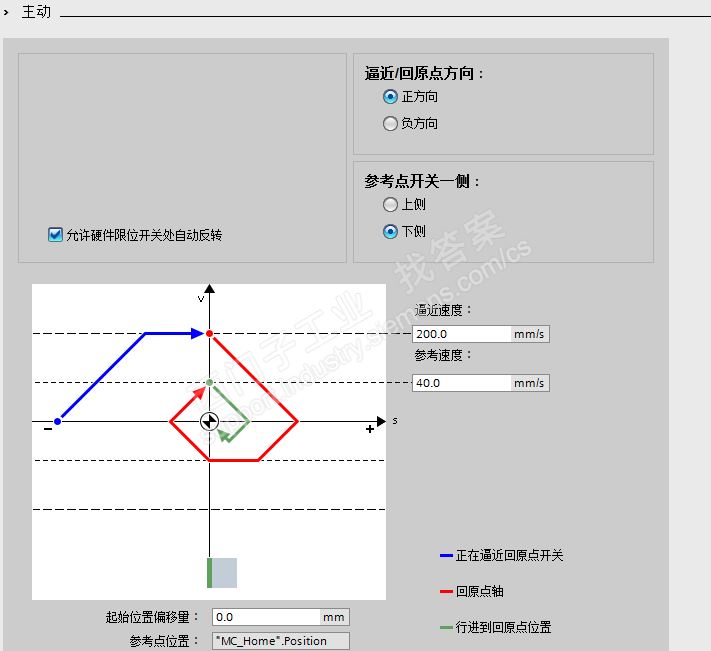The width and height of the screenshot is (711, 651).
Task: Click the red approach velocity point
Action: click(209, 334)
